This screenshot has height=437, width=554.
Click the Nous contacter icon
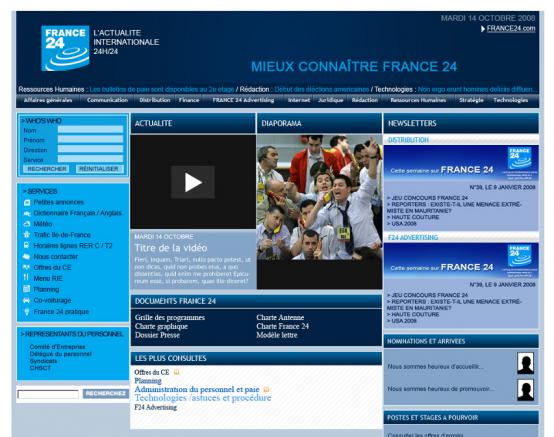tap(26, 256)
